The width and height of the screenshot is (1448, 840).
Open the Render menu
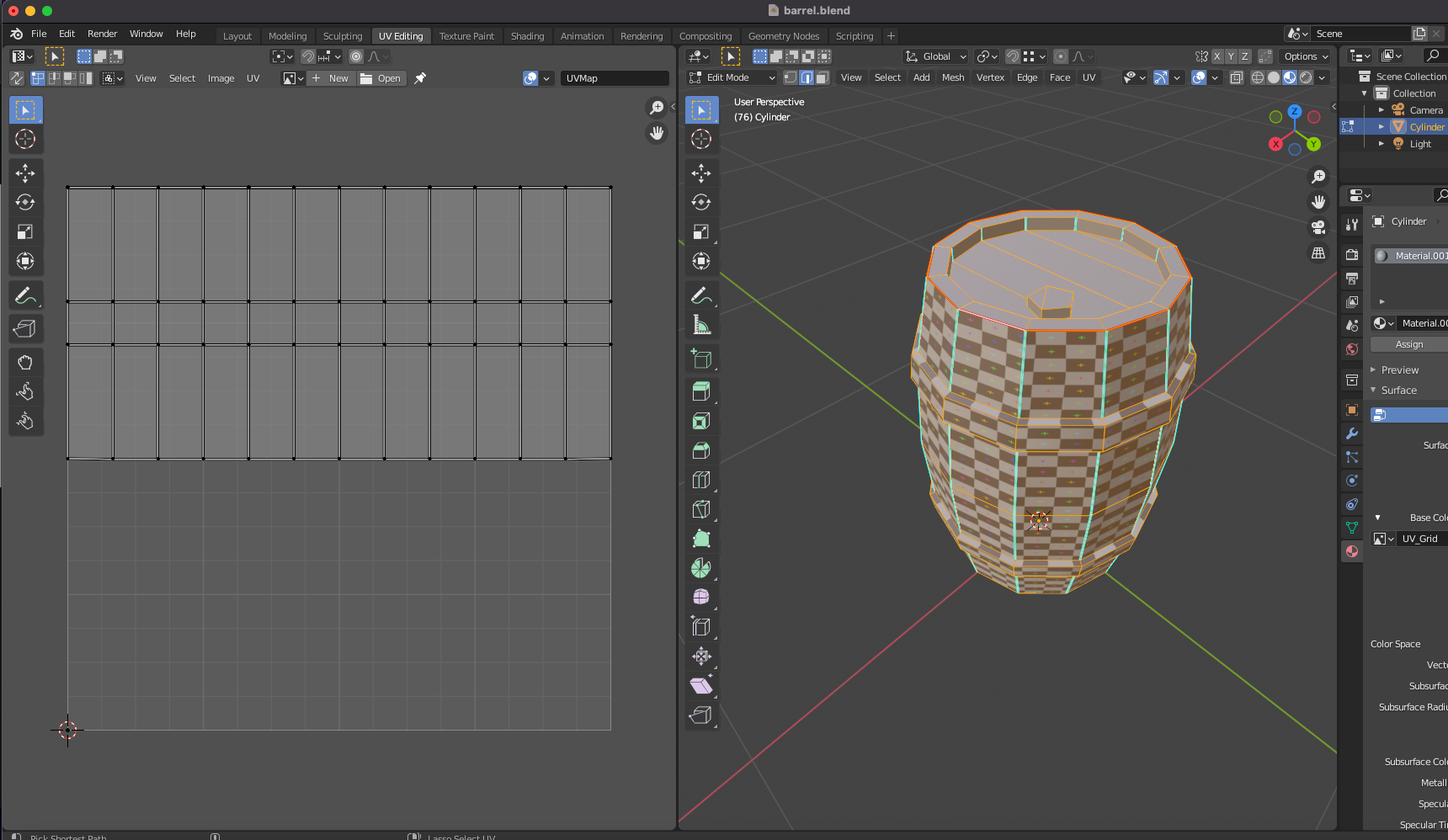click(102, 34)
